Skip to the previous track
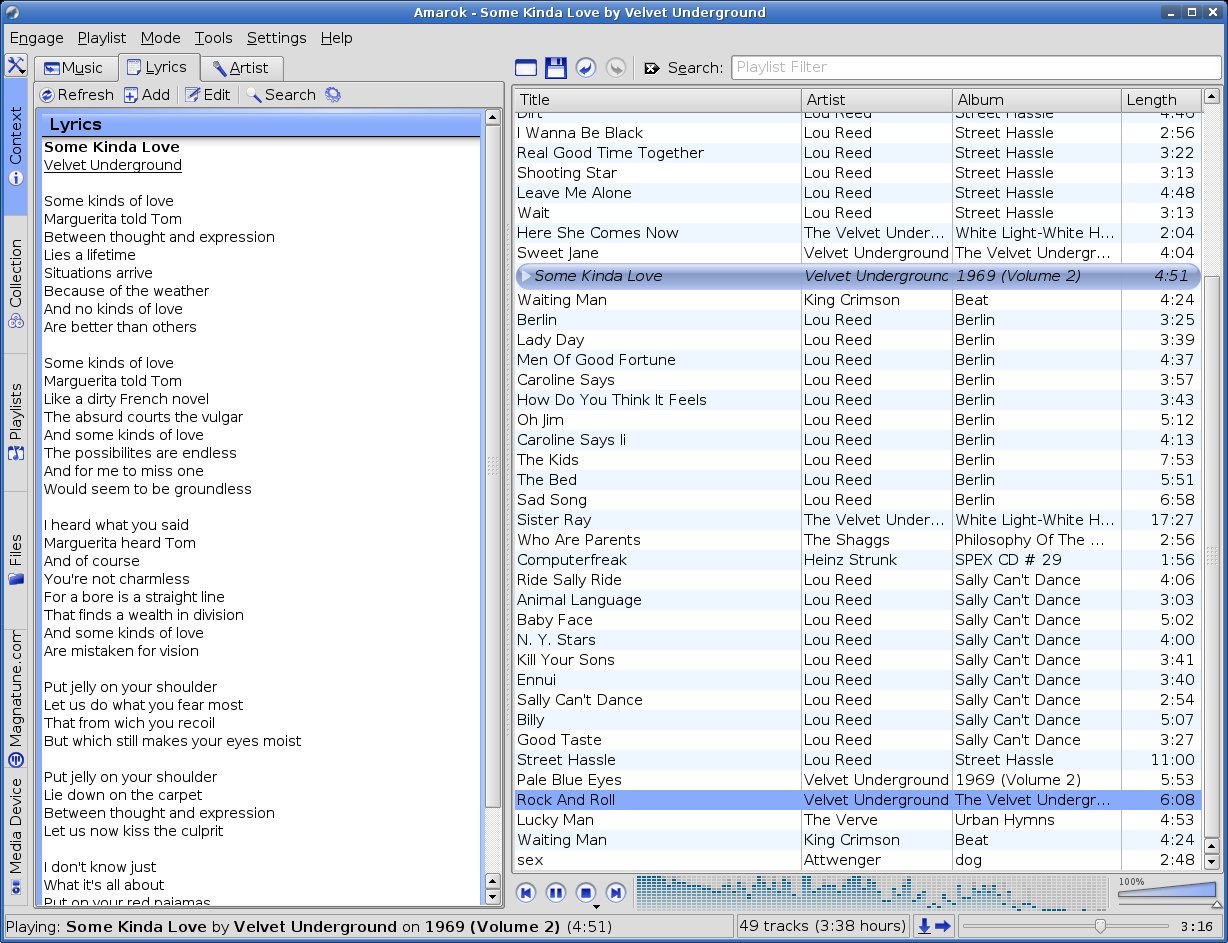Viewport: 1228px width, 943px height. [x=526, y=892]
